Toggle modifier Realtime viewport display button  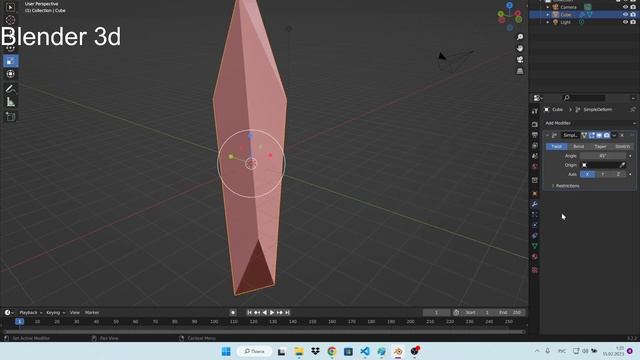pos(599,135)
